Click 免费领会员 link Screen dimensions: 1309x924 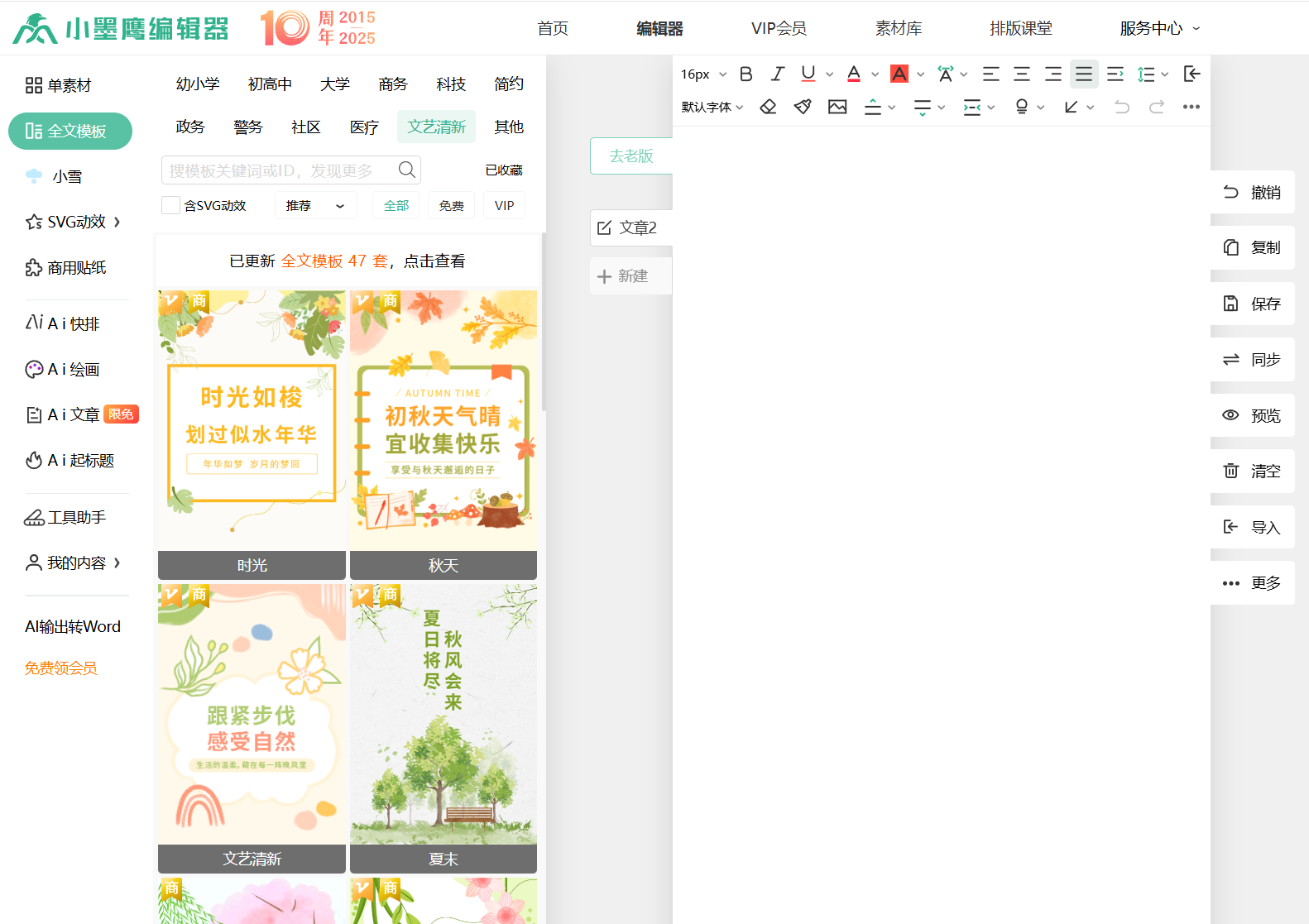60,668
